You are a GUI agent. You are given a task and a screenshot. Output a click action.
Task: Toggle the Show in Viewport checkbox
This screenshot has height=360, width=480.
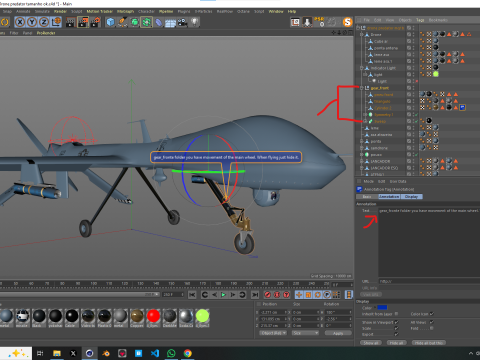(396, 322)
